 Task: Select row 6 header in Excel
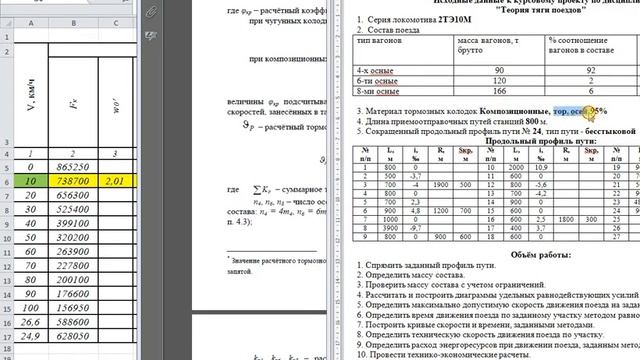pyautogui.click(x=7, y=182)
